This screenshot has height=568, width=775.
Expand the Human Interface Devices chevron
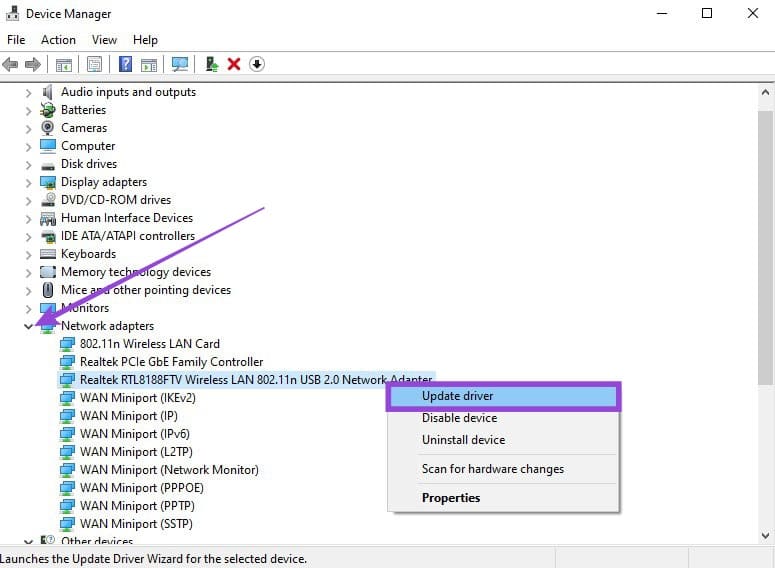click(28, 218)
